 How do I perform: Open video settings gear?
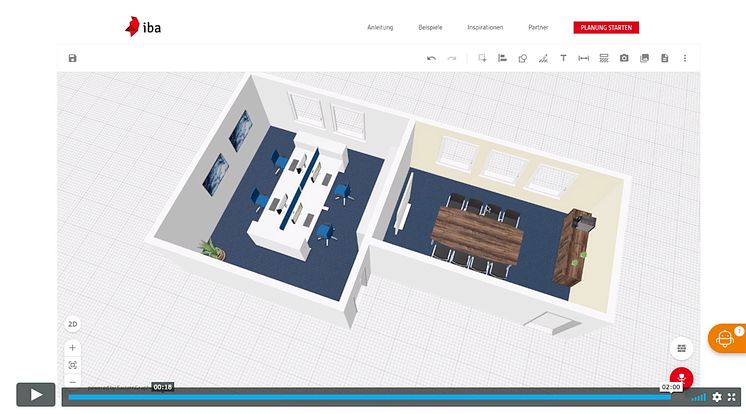pos(717,397)
